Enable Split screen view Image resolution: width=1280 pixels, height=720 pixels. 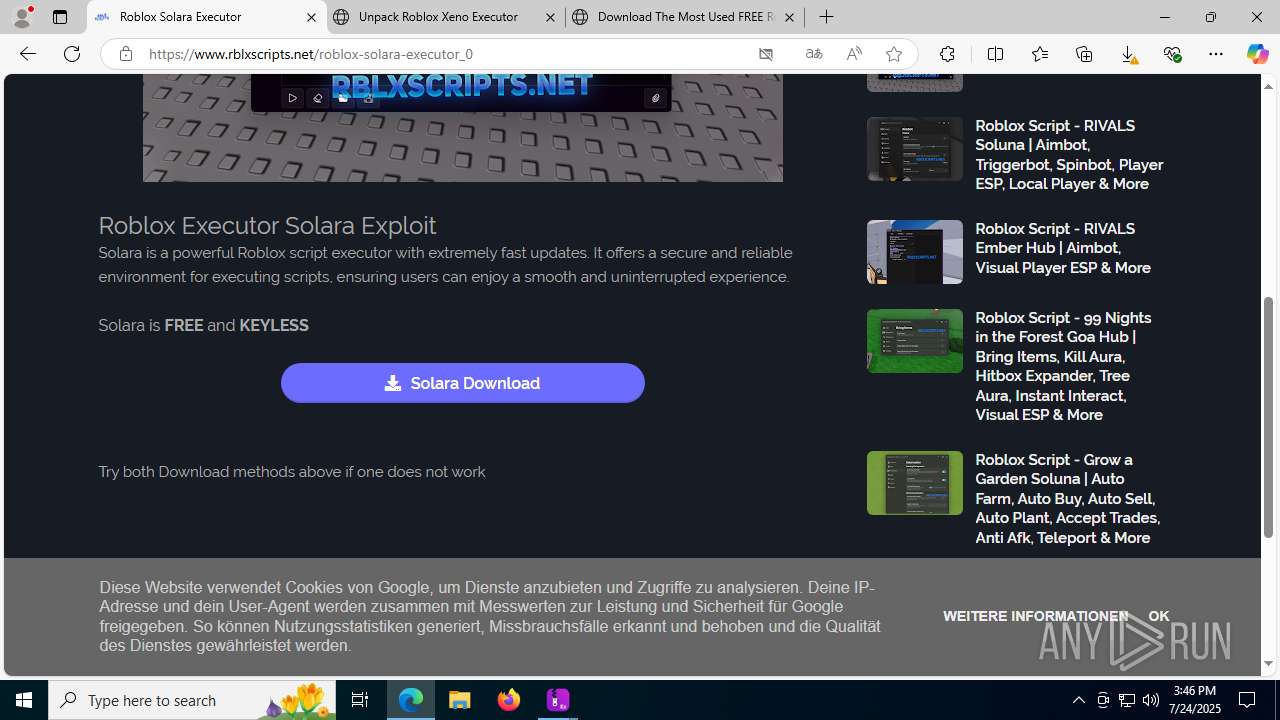tap(995, 54)
